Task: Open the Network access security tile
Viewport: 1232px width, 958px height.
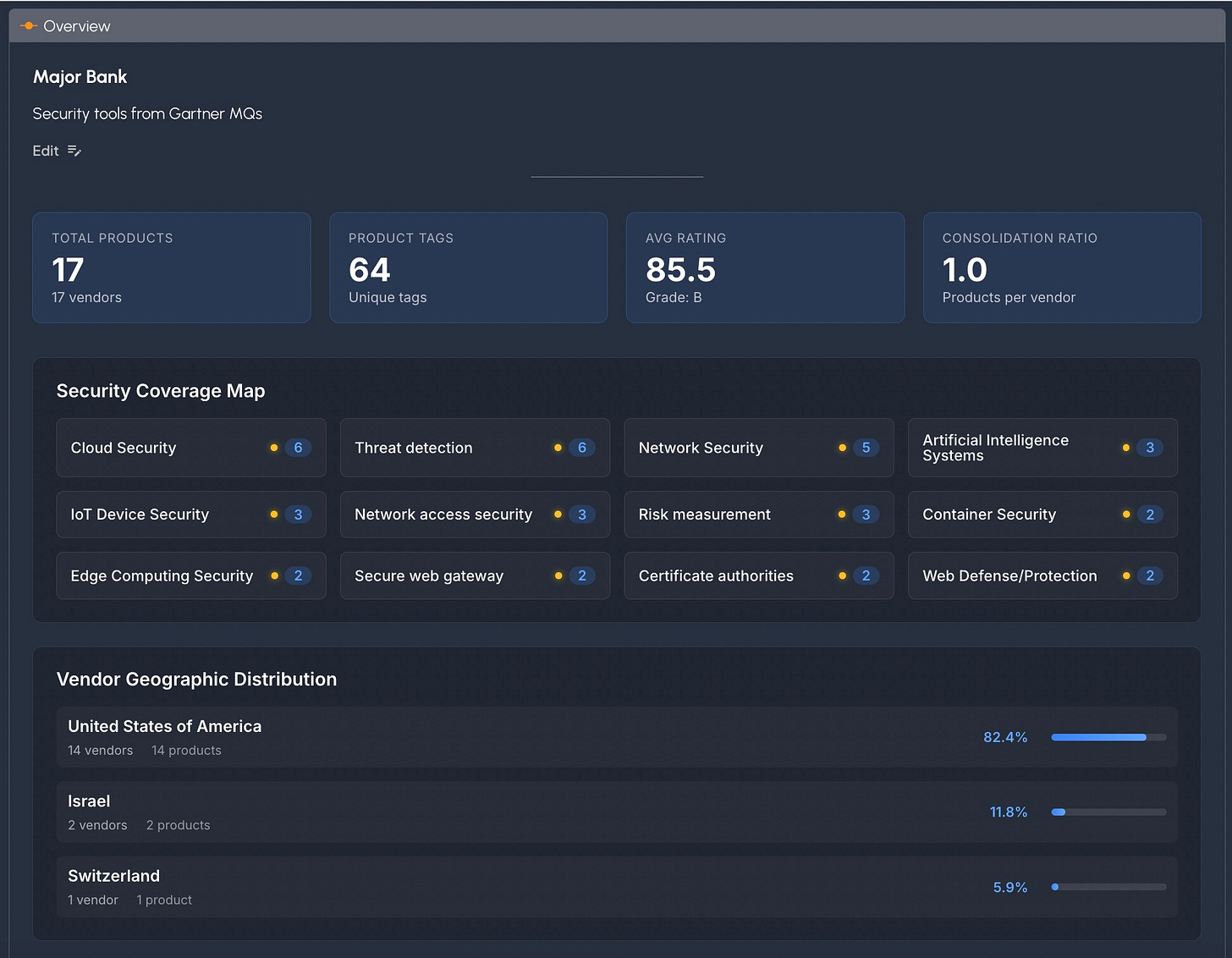Action: coord(474,515)
